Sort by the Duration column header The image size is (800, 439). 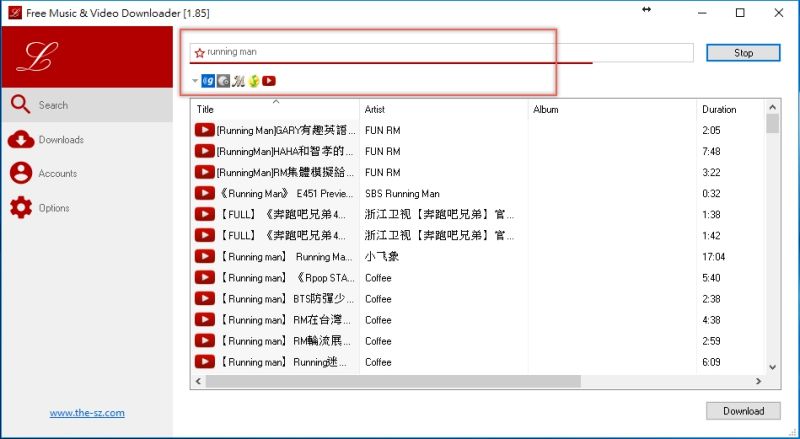point(730,109)
